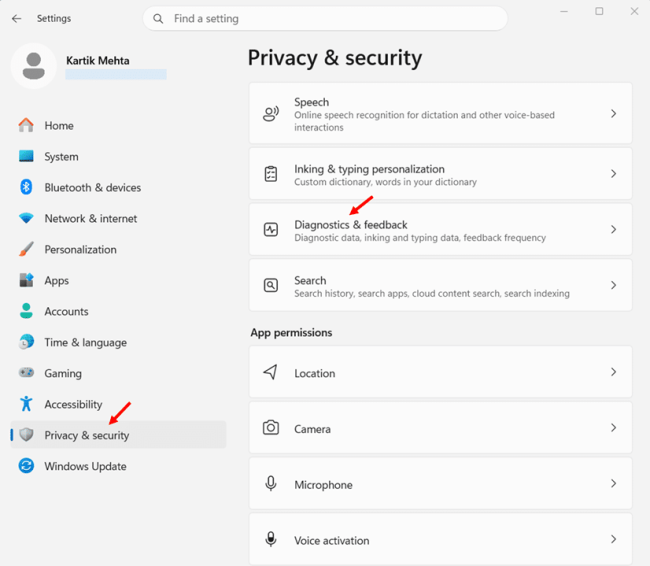Expand Diagnostics & feedback chevron
Viewport: 650px width, 566px height.
[x=614, y=229]
